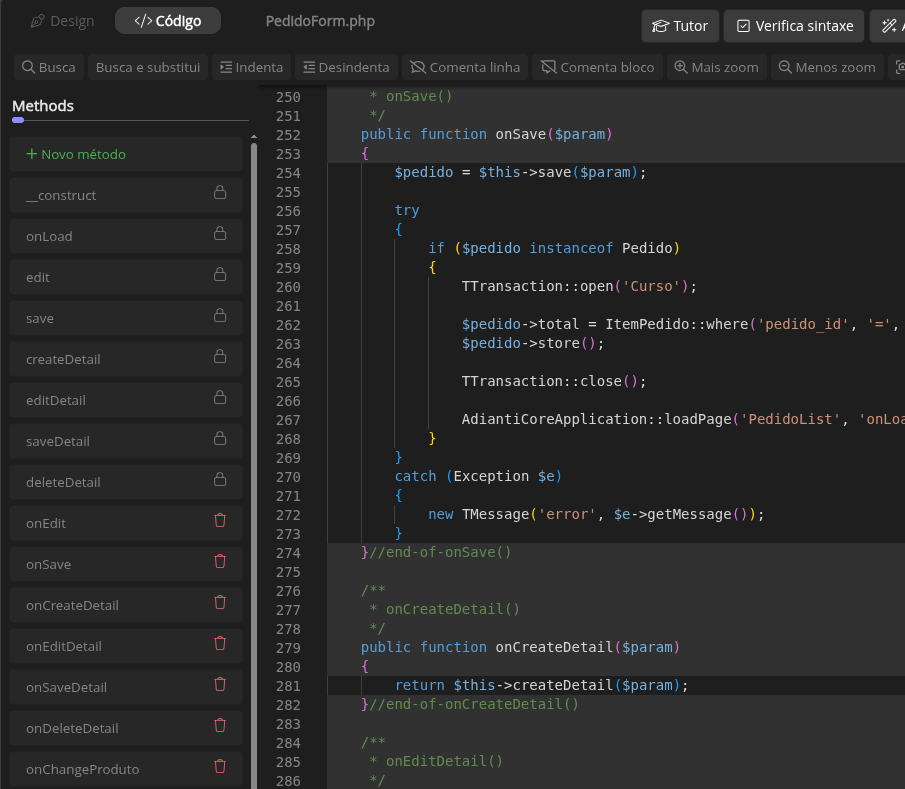Run Verifica sintaxe syntax check
Image resolution: width=905 pixels, height=789 pixels.
coord(794,26)
